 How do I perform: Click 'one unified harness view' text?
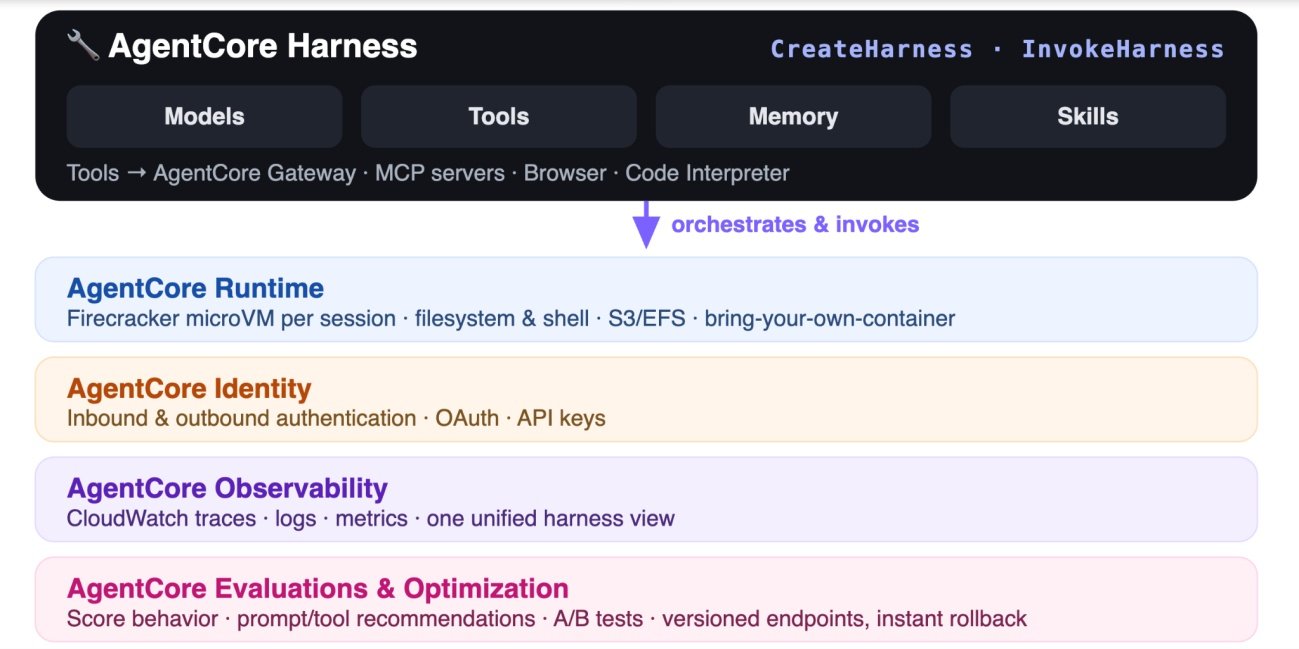tap(551, 518)
